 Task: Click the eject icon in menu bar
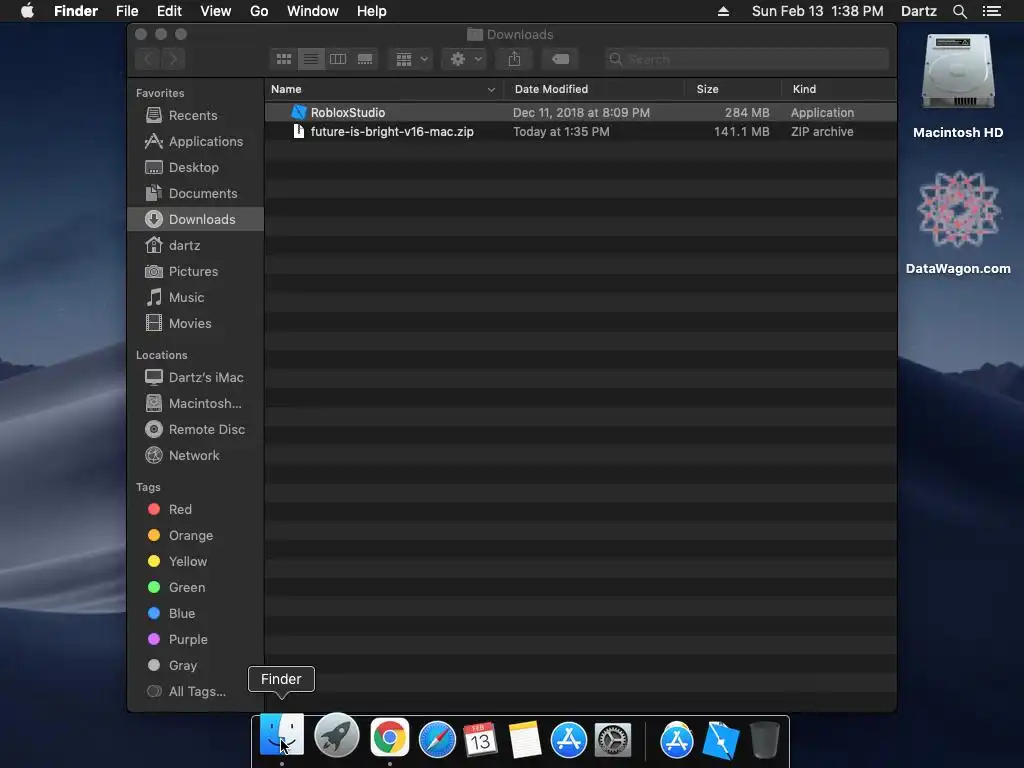(723, 11)
